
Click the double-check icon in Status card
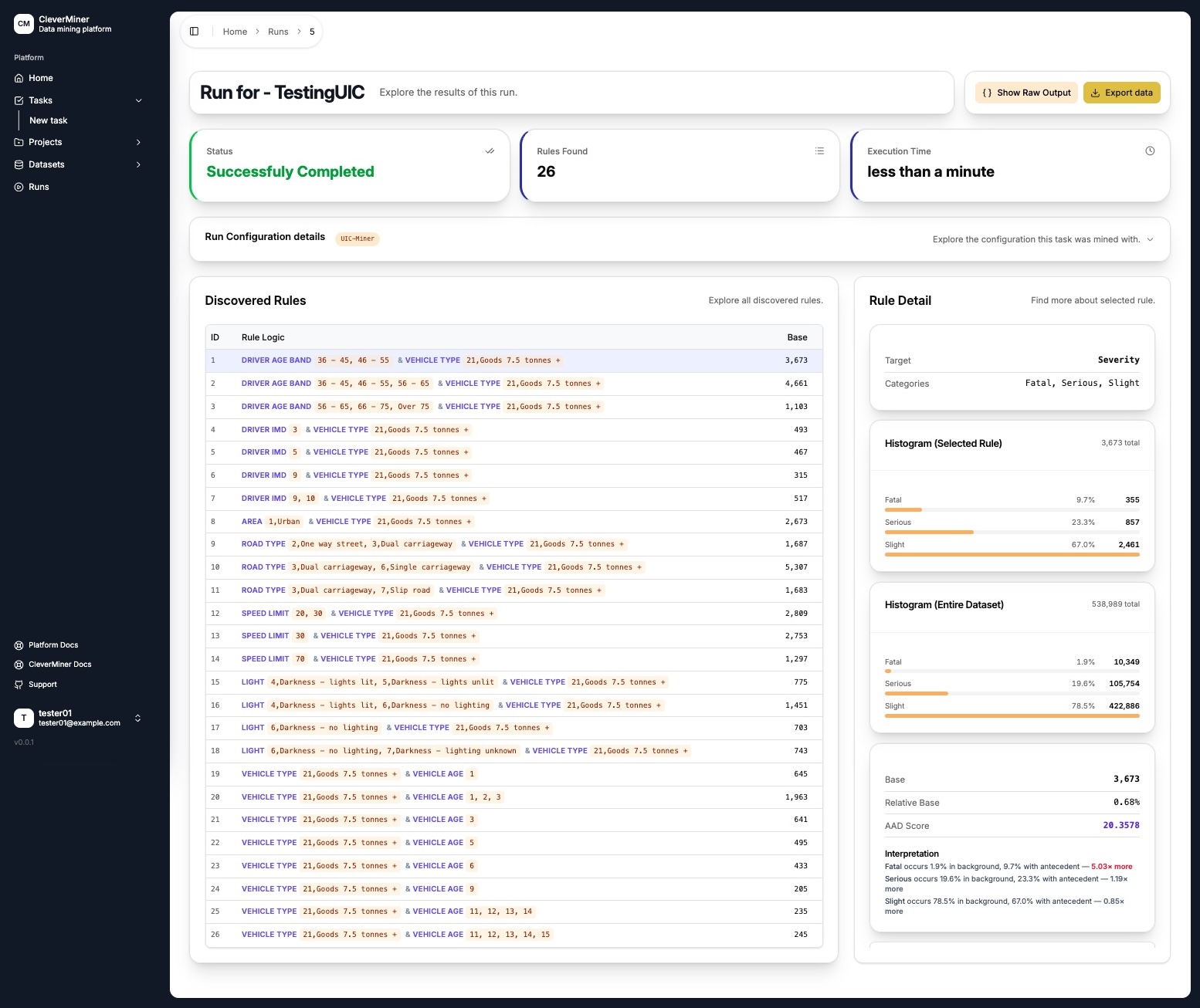[490, 151]
